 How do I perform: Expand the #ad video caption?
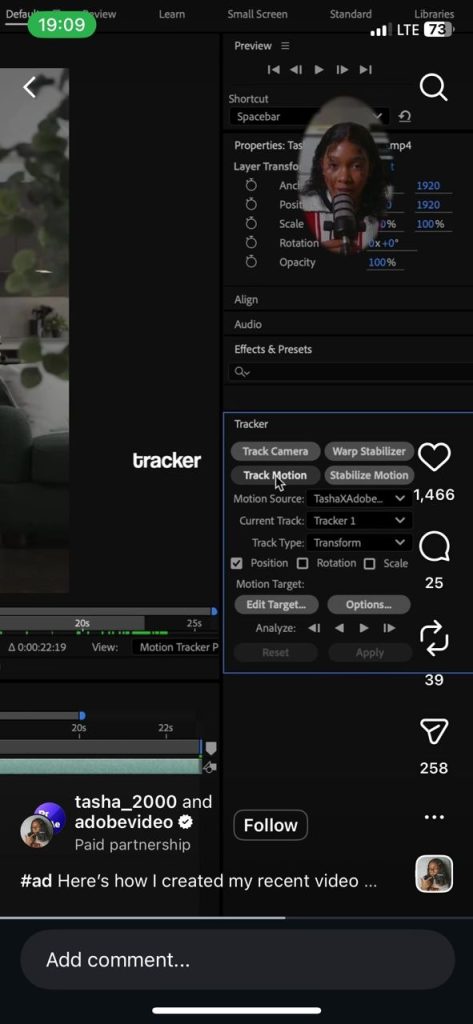pyautogui.click(x=199, y=881)
